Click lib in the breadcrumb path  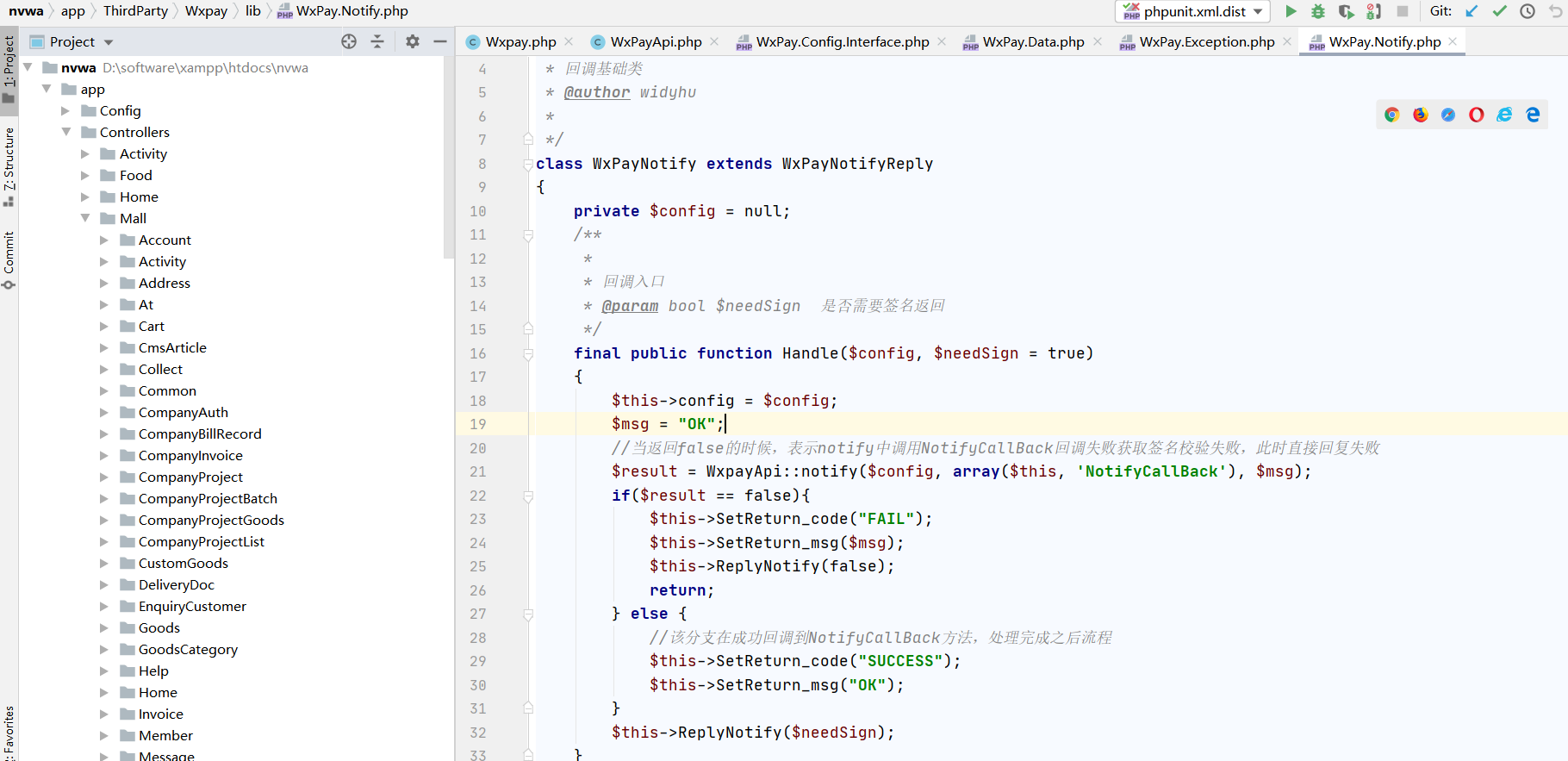pyautogui.click(x=252, y=11)
